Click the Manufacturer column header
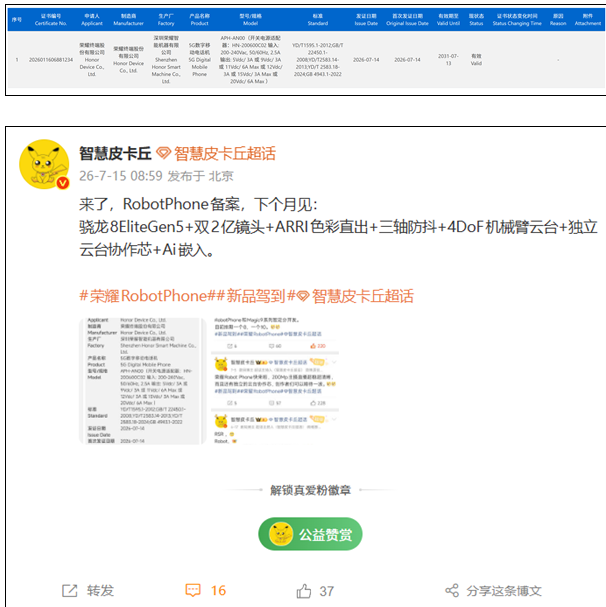The height and width of the screenshot is (607, 606). [x=129, y=19]
